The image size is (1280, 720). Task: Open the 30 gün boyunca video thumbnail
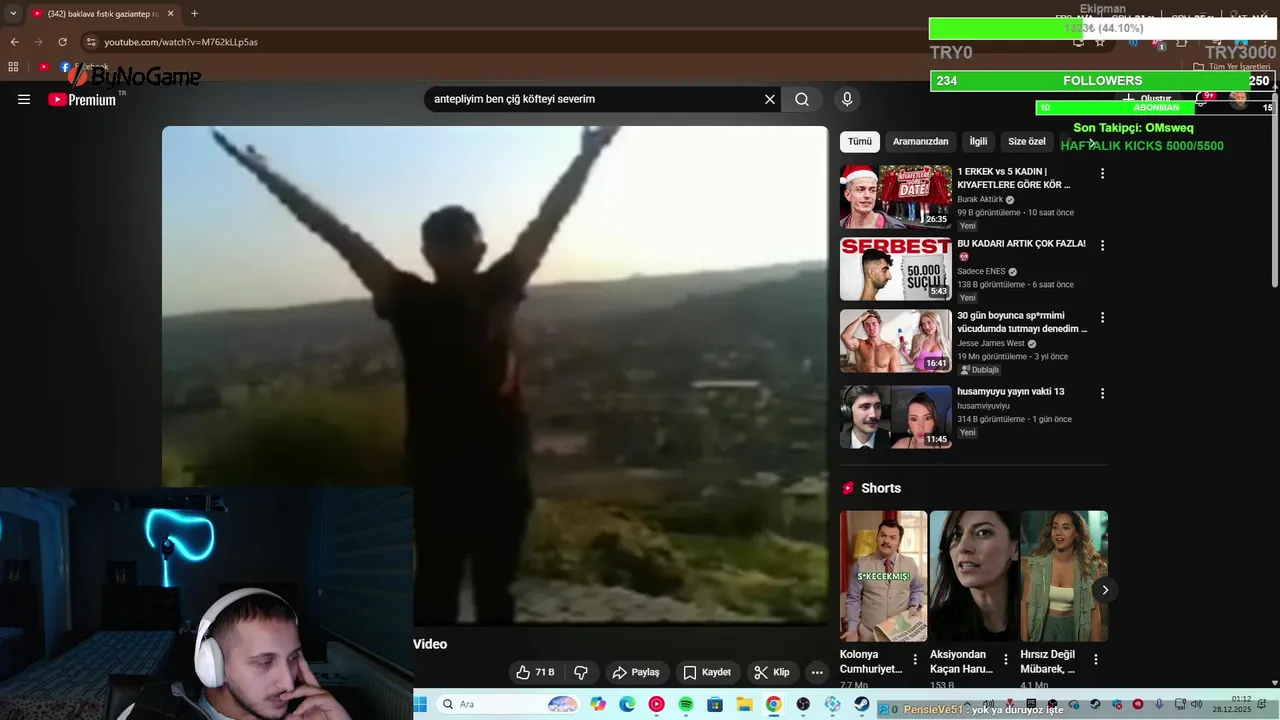point(896,341)
